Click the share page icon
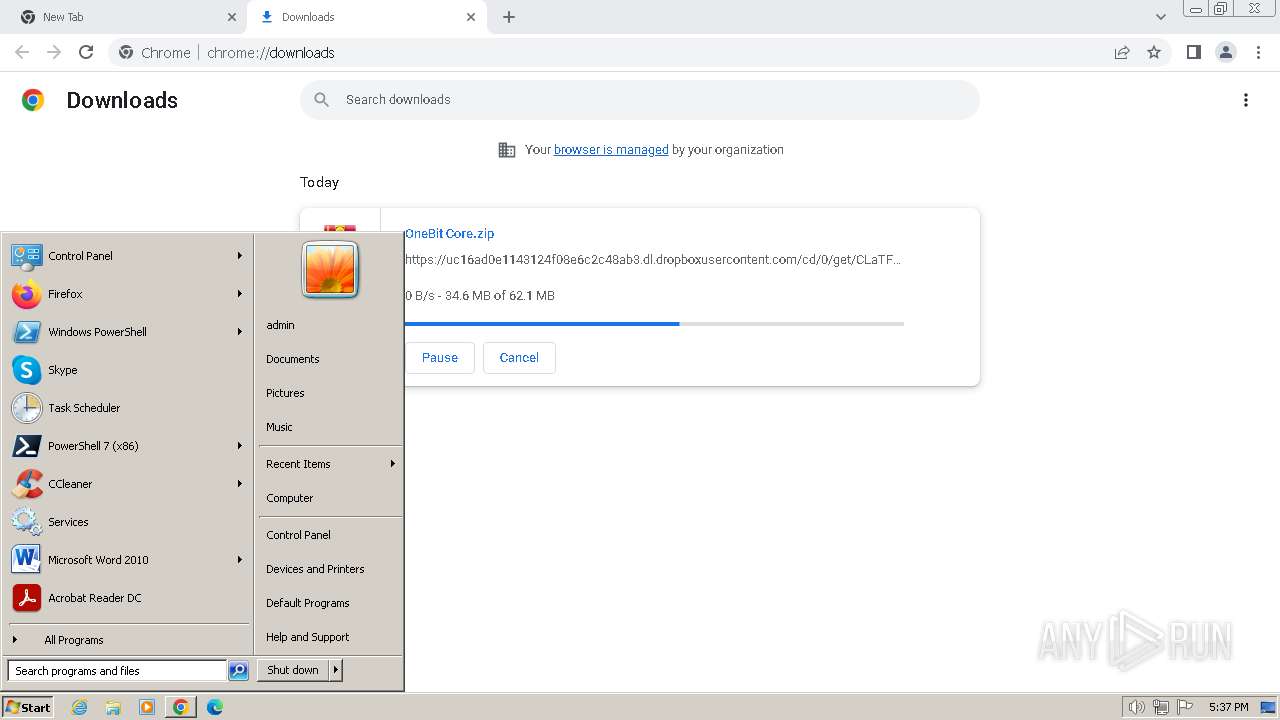Screen dimensions: 1280x720 pyautogui.click(x=1122, y=52)
